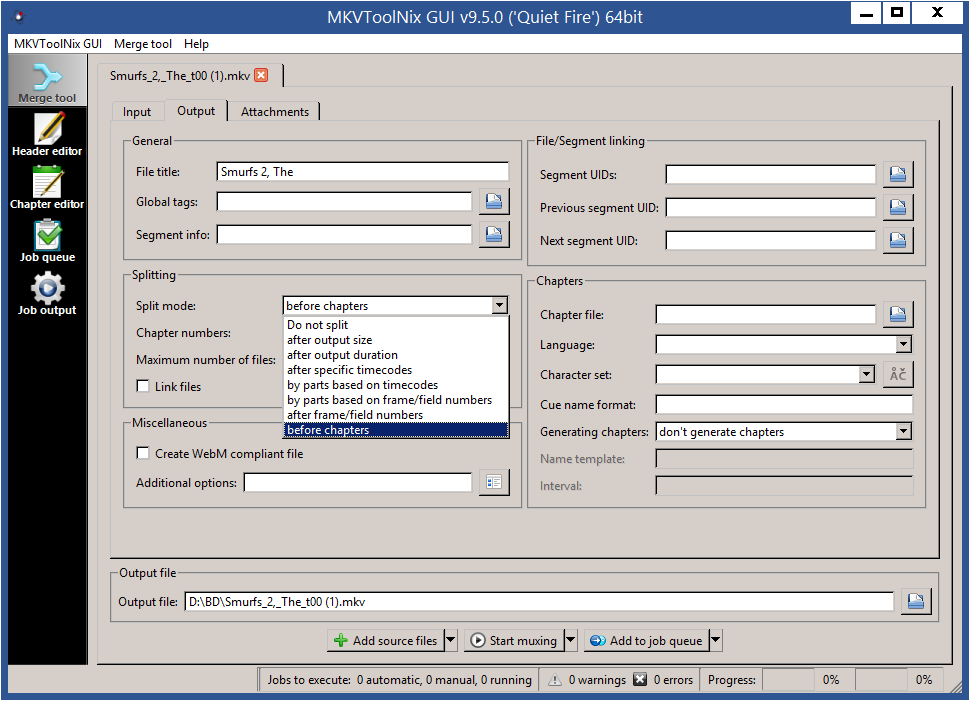Screen dimensions: 970x701
Task: Click into the File title field
Action: click(x=362, y=172)
